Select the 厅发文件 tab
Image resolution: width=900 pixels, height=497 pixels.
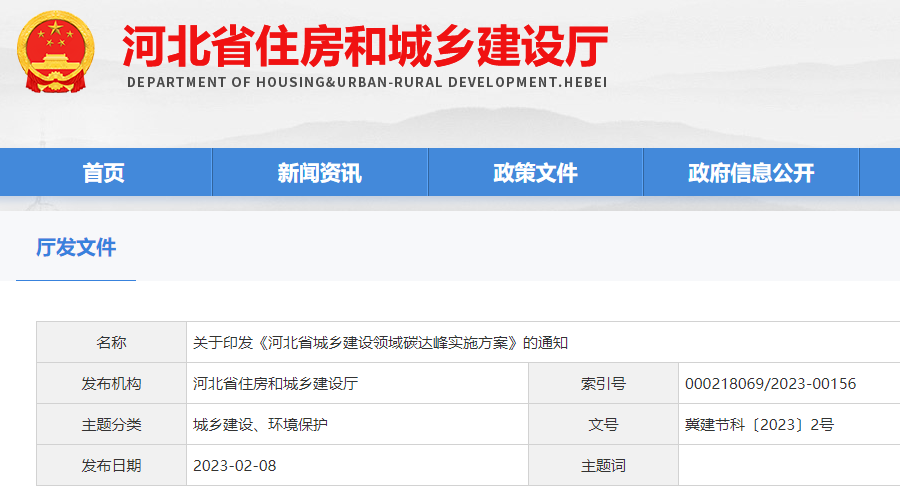76,248
